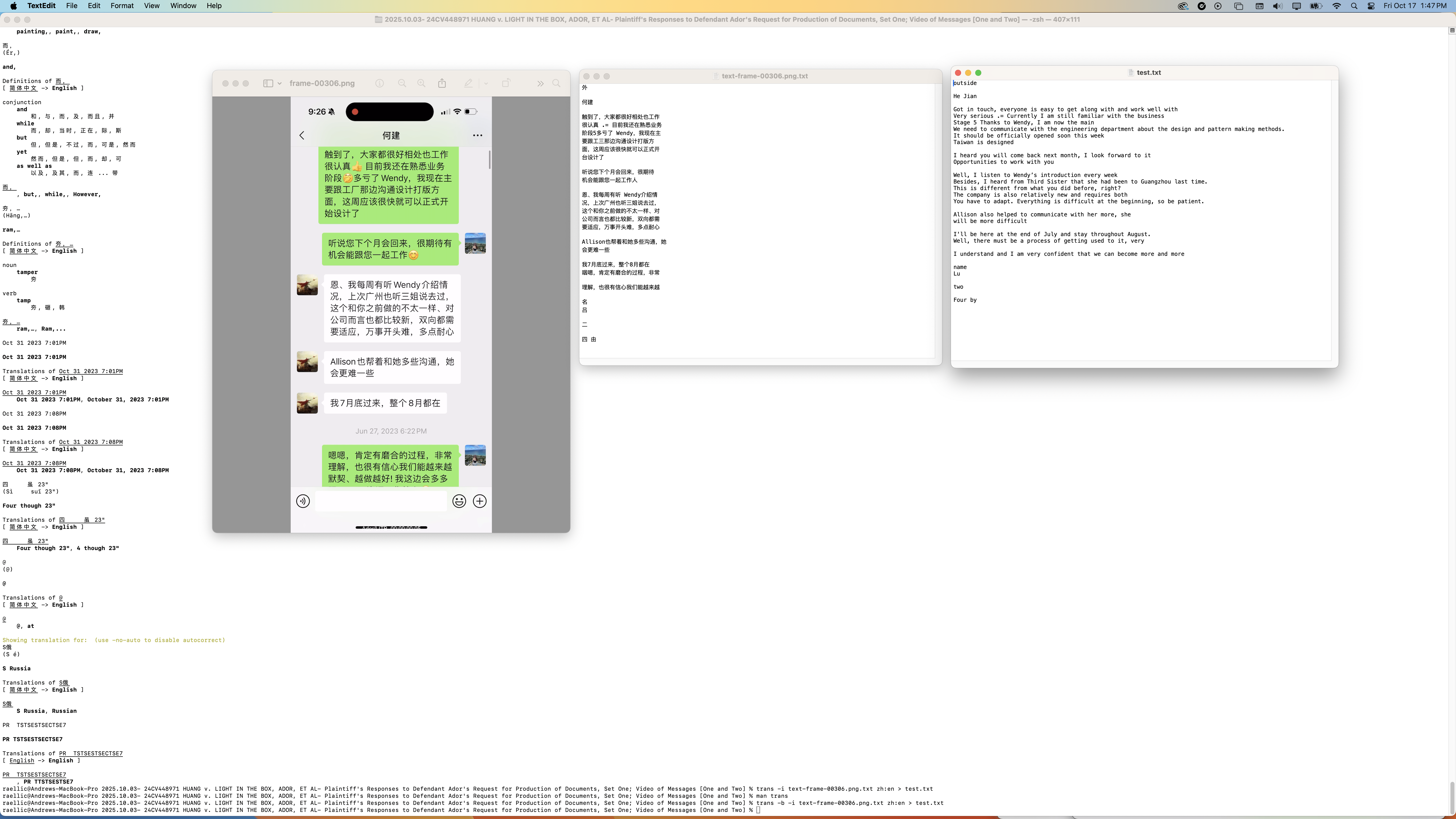Screen dimensions: 1456x819
Task: Click the voice message icon in chat
Action: point(303,501)
